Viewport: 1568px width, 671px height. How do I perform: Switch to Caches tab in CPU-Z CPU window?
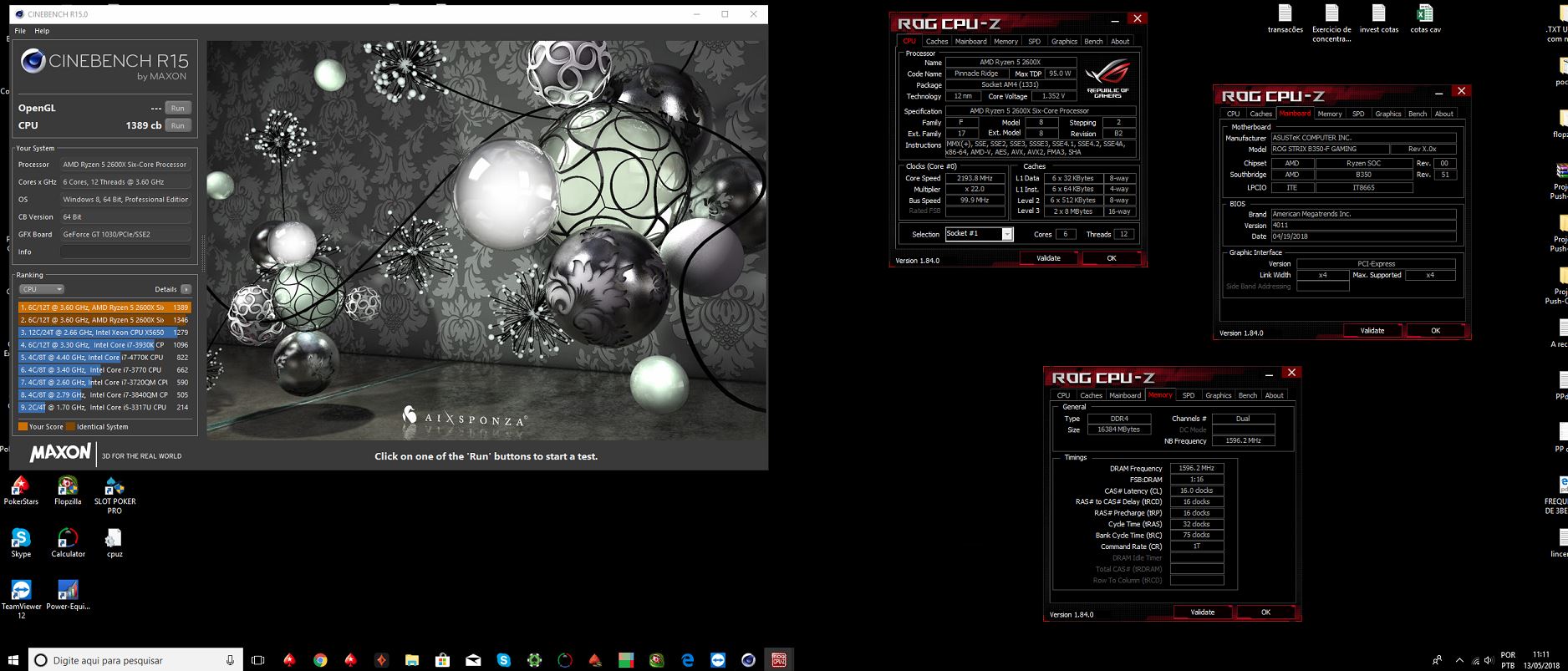pos(937,41)
